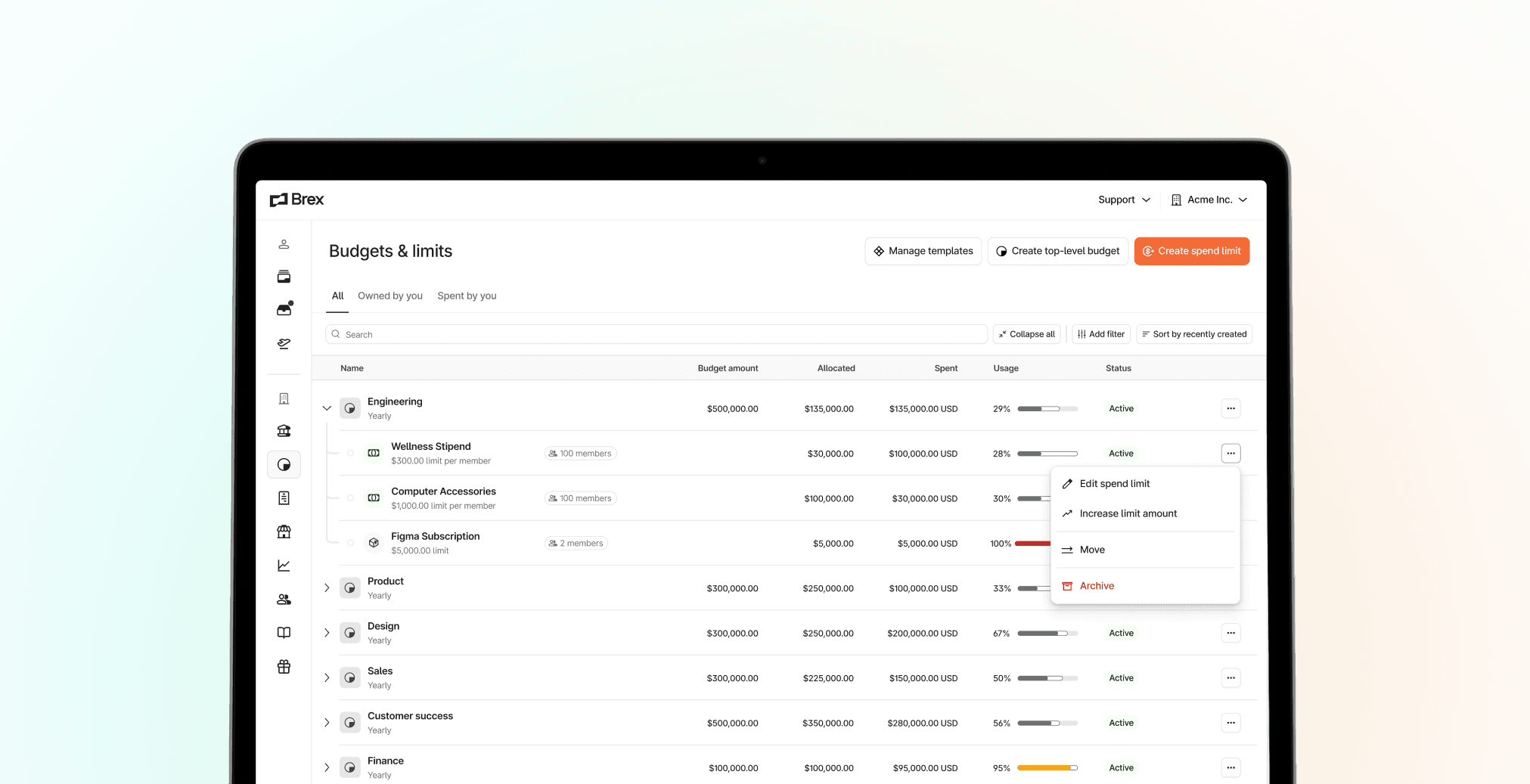Image resolution: width=1530 pixels, height=784 pixels.
Task: Select the circle beside Computer Accessories
Action: [350, 498]
